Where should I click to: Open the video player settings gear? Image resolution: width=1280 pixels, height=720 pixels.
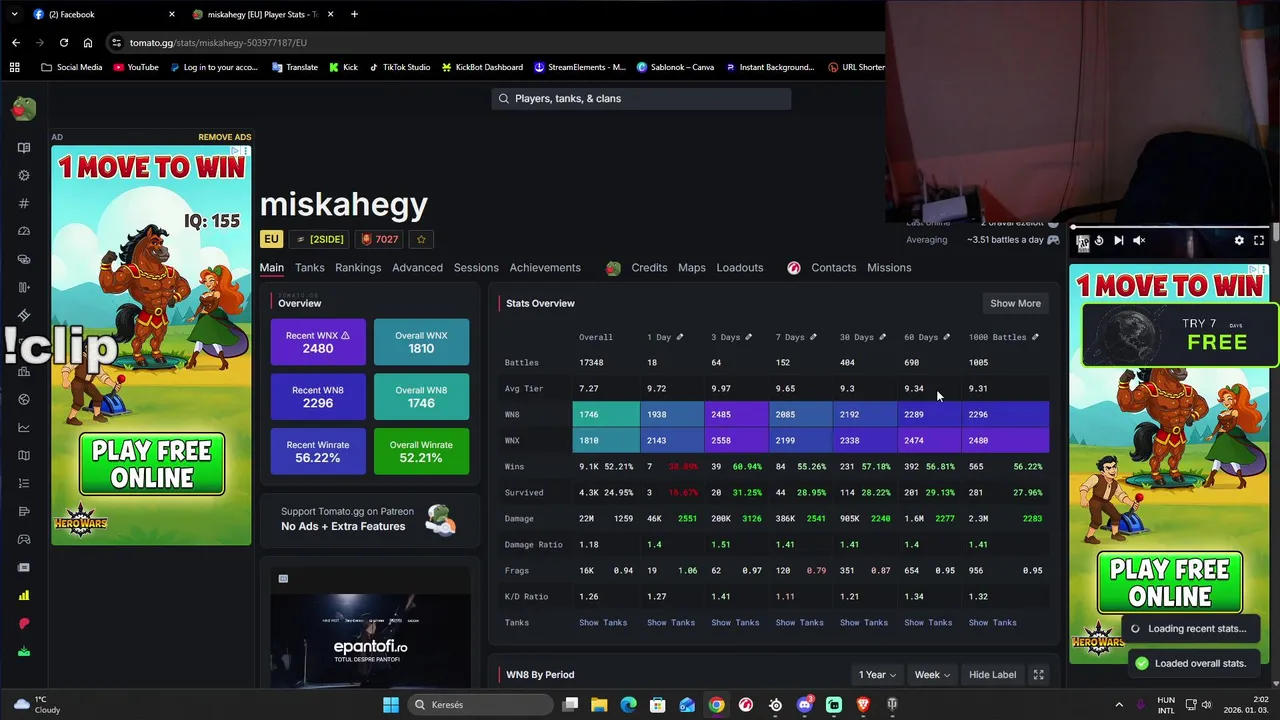point(1239,240)
